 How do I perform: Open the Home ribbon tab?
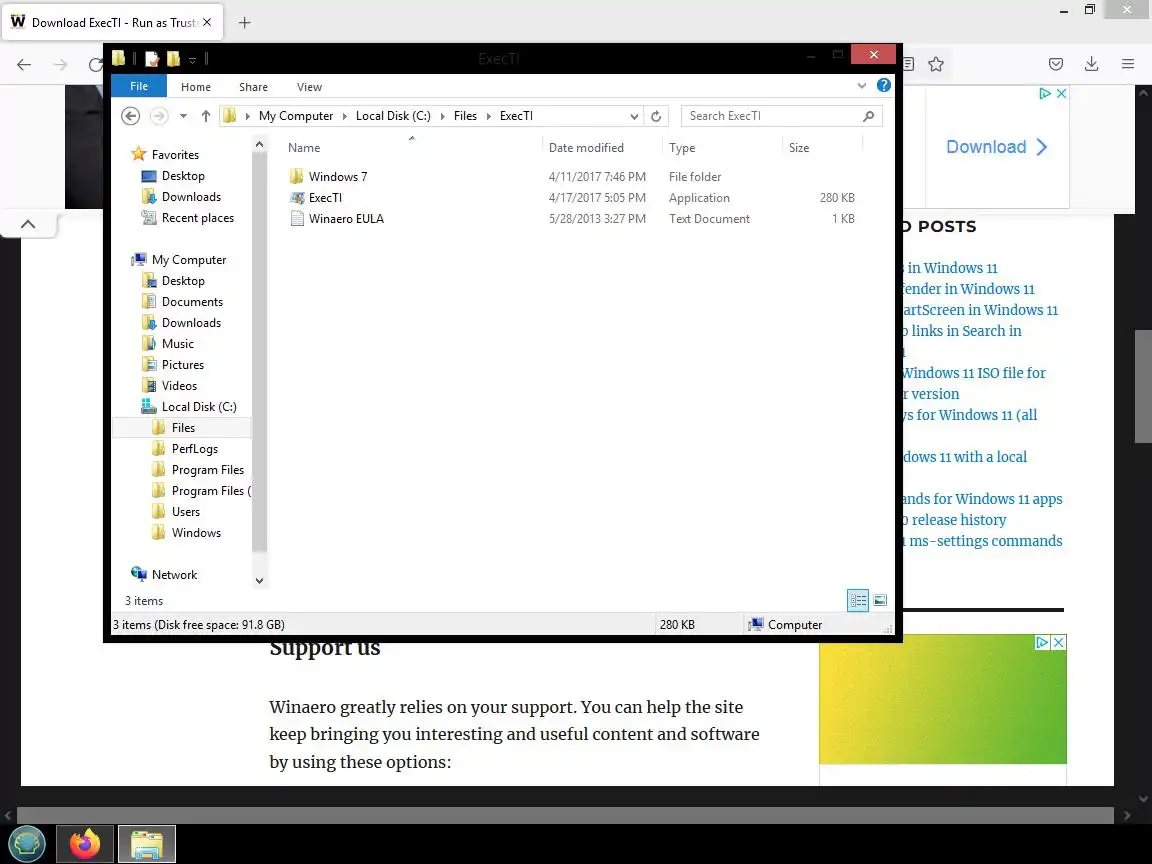(x=195, y=87)
